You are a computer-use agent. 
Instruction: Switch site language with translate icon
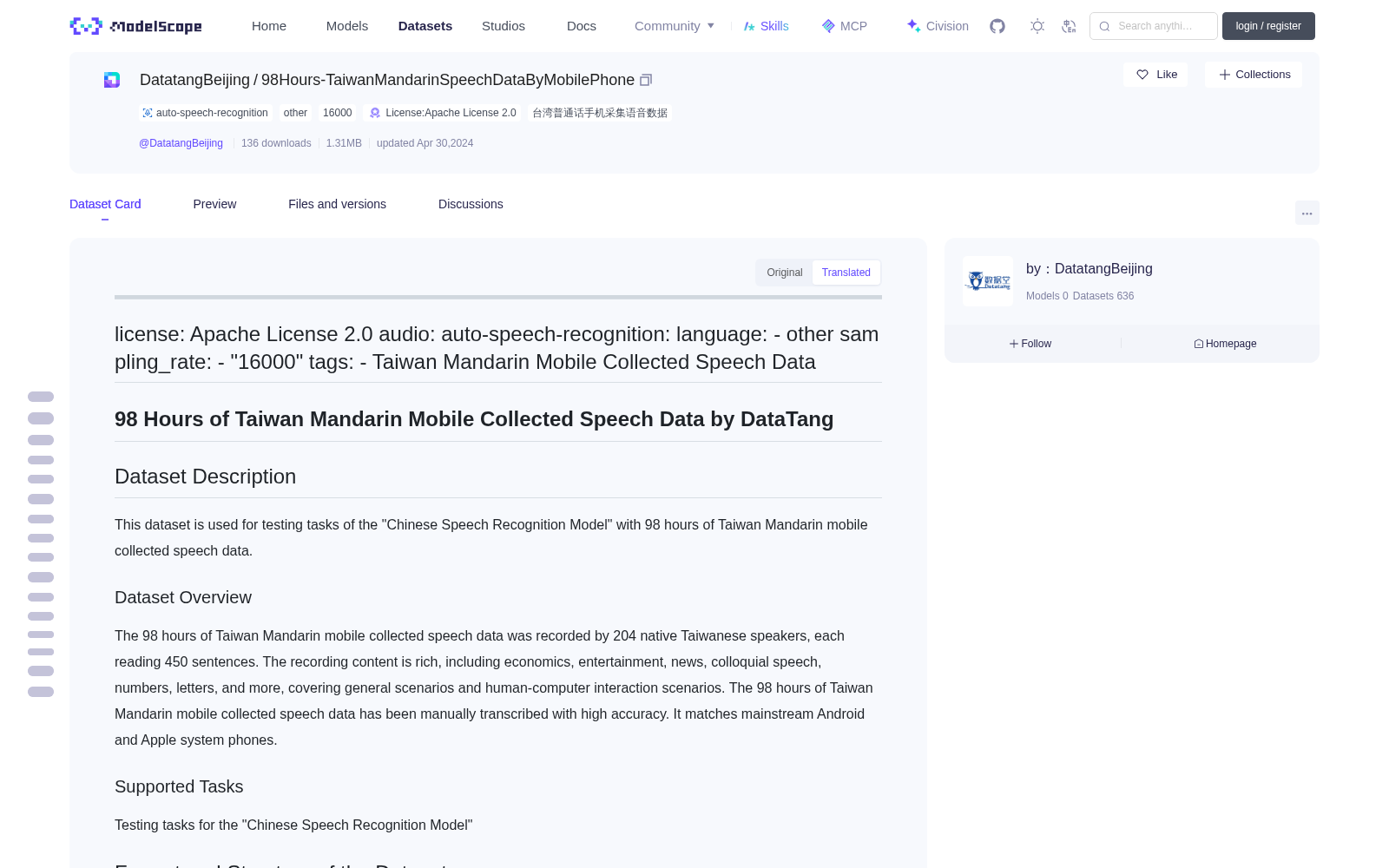[1070, 26]
